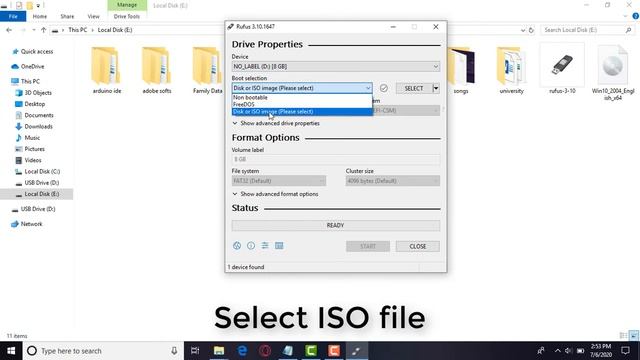Open Rufus settings sliders icon
The width and height of the screenshot is (640, 360).
pyautogui.click(x=265, y=246)
